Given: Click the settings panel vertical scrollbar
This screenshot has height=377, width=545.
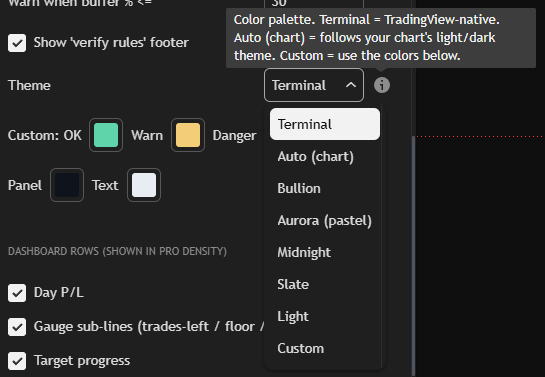Looking at the screenshot, I should pos(414,255).
